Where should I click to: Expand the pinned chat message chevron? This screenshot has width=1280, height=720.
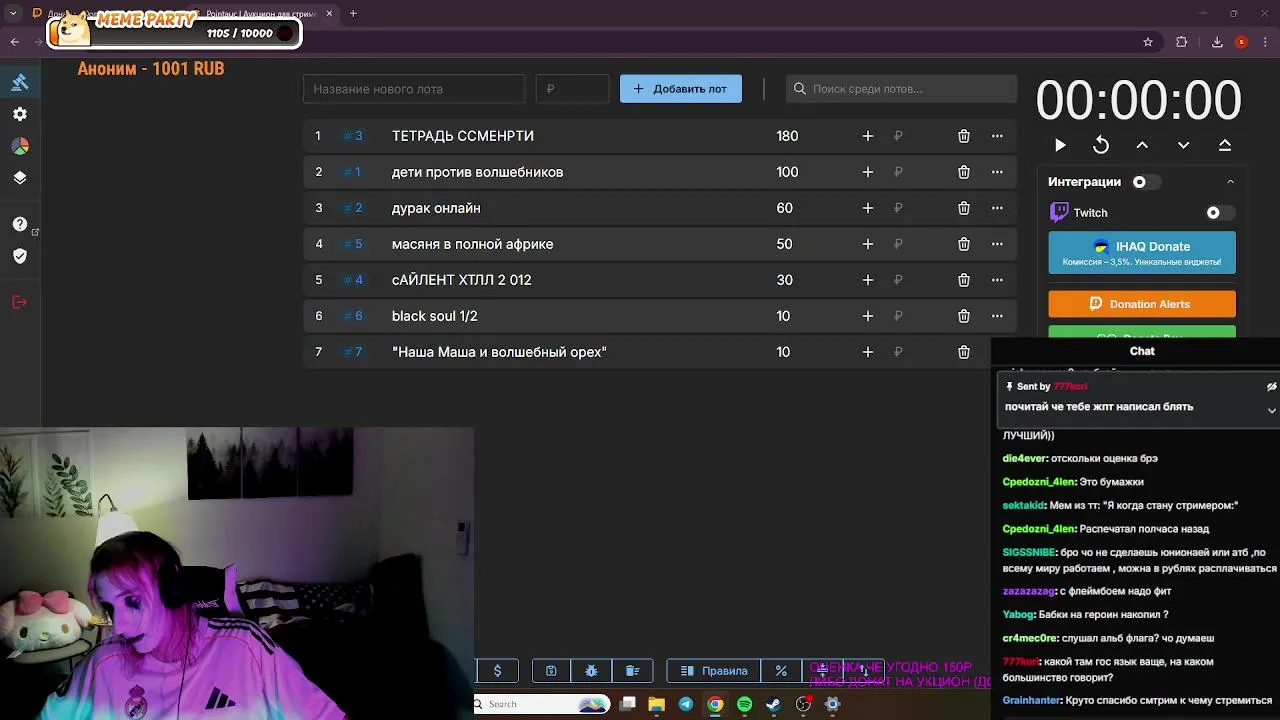click(x=1271, y=410)
